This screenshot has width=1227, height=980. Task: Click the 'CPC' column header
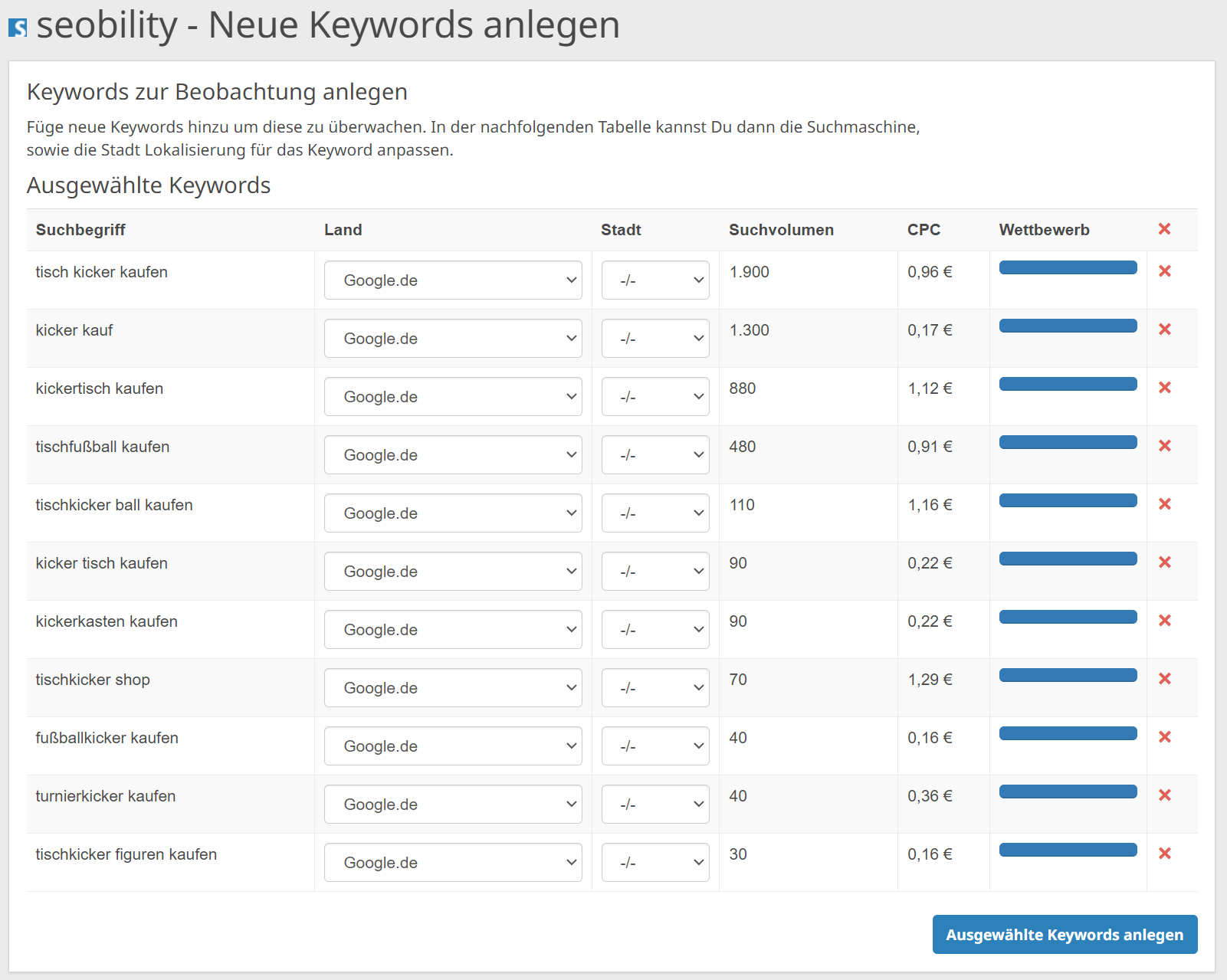click(924, 230)
